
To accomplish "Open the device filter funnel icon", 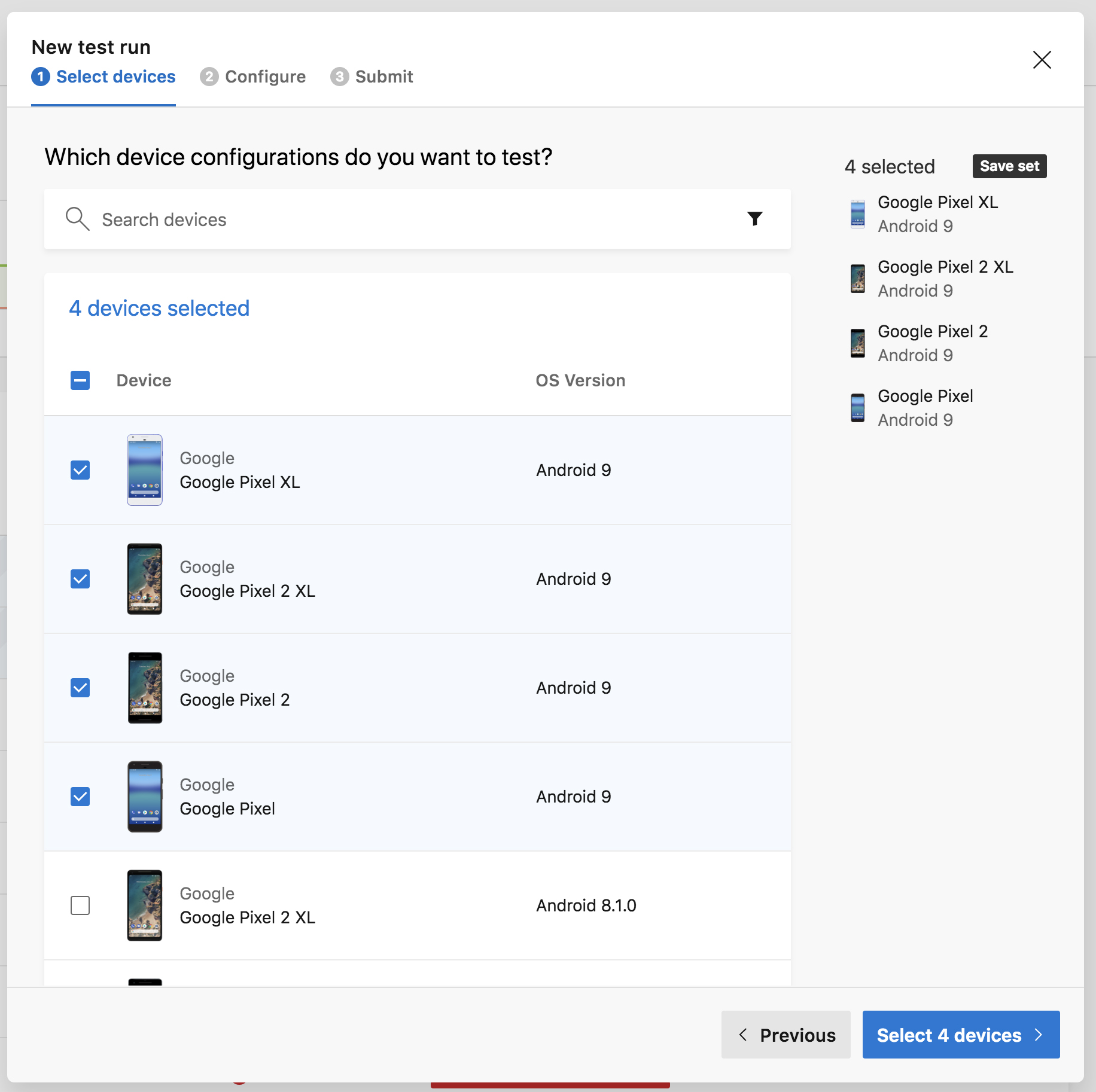I will tap(756, 219).
